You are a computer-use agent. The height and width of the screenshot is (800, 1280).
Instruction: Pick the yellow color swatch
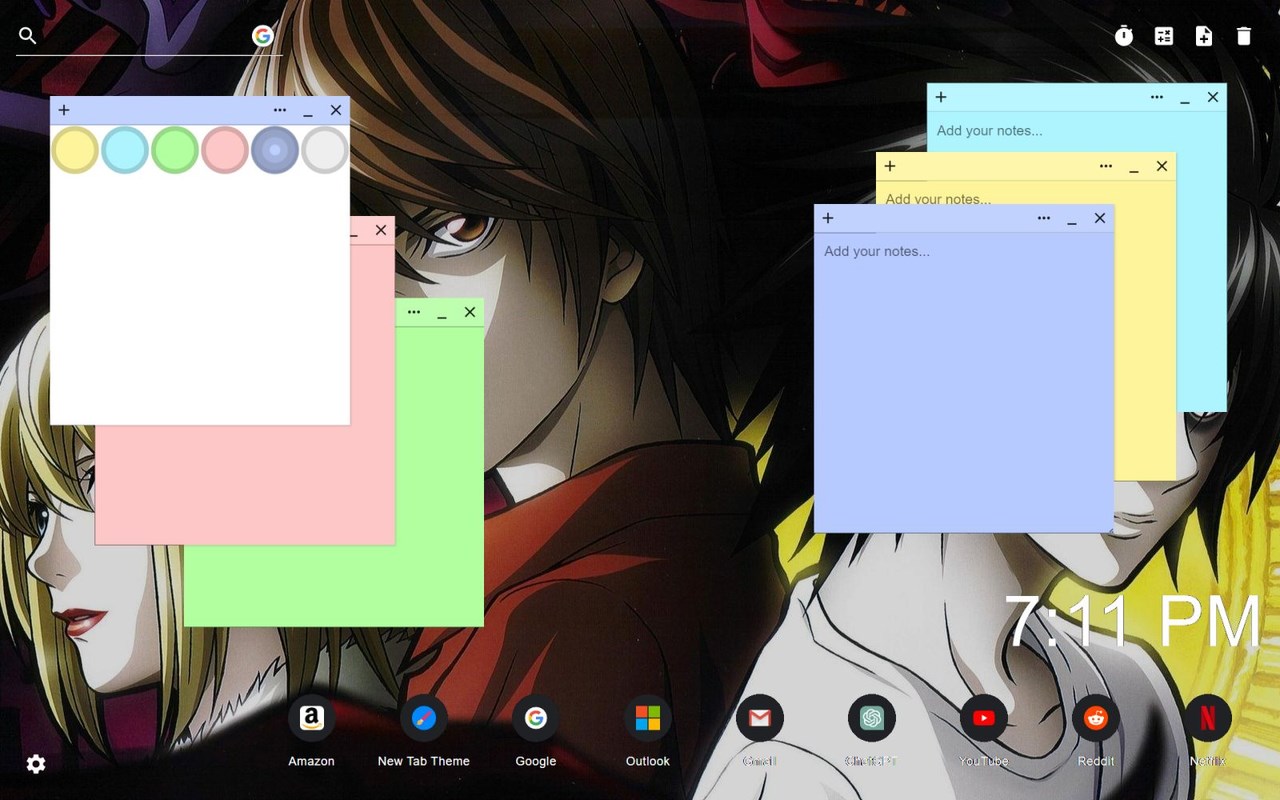(75, 150)
